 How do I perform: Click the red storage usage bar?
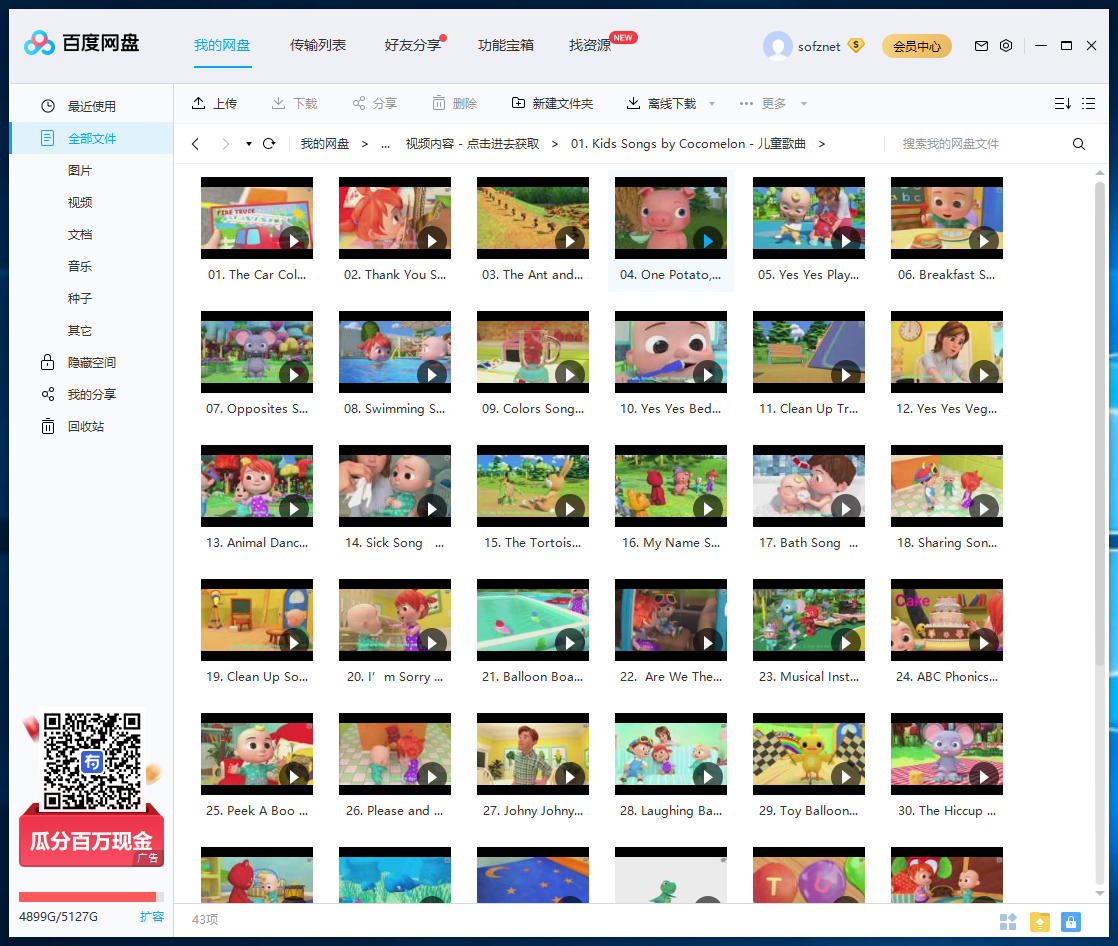tap(88, 897)
